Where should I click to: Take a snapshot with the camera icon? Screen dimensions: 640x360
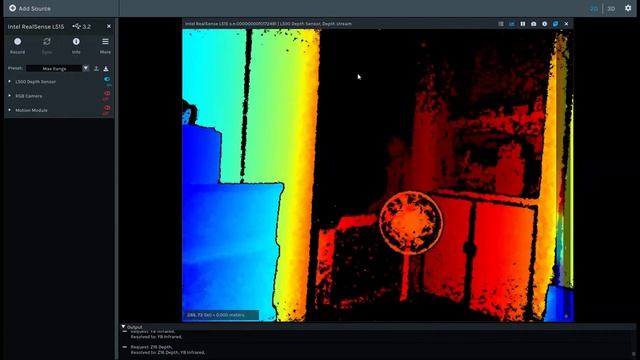click(533, 24)
